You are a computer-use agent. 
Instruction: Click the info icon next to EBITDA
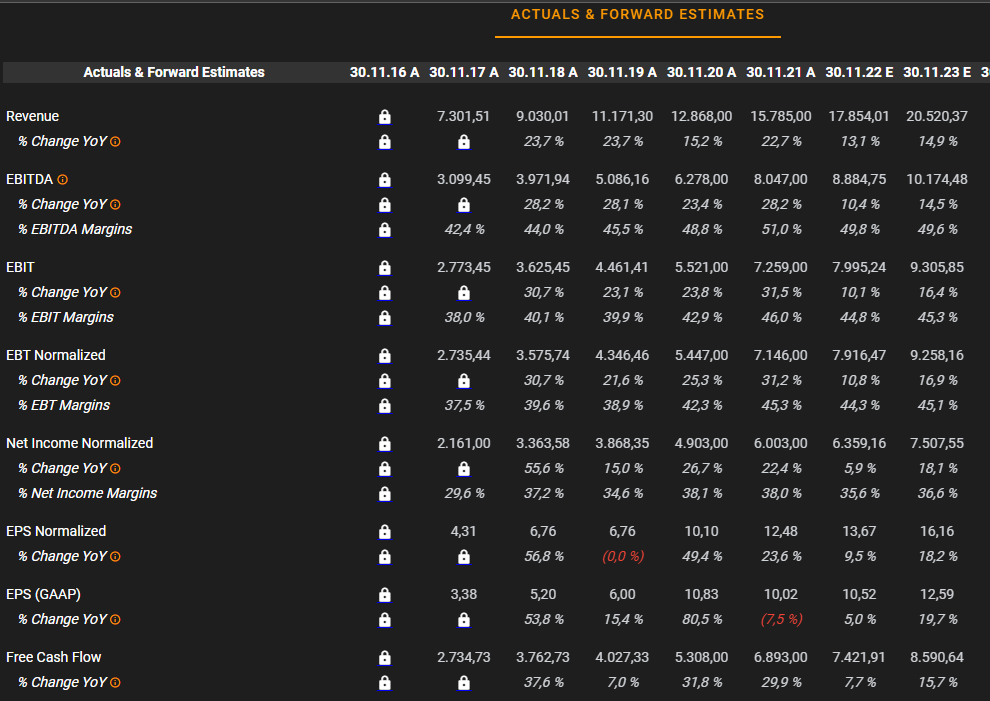pyautogui.click(x=63, y=180)
